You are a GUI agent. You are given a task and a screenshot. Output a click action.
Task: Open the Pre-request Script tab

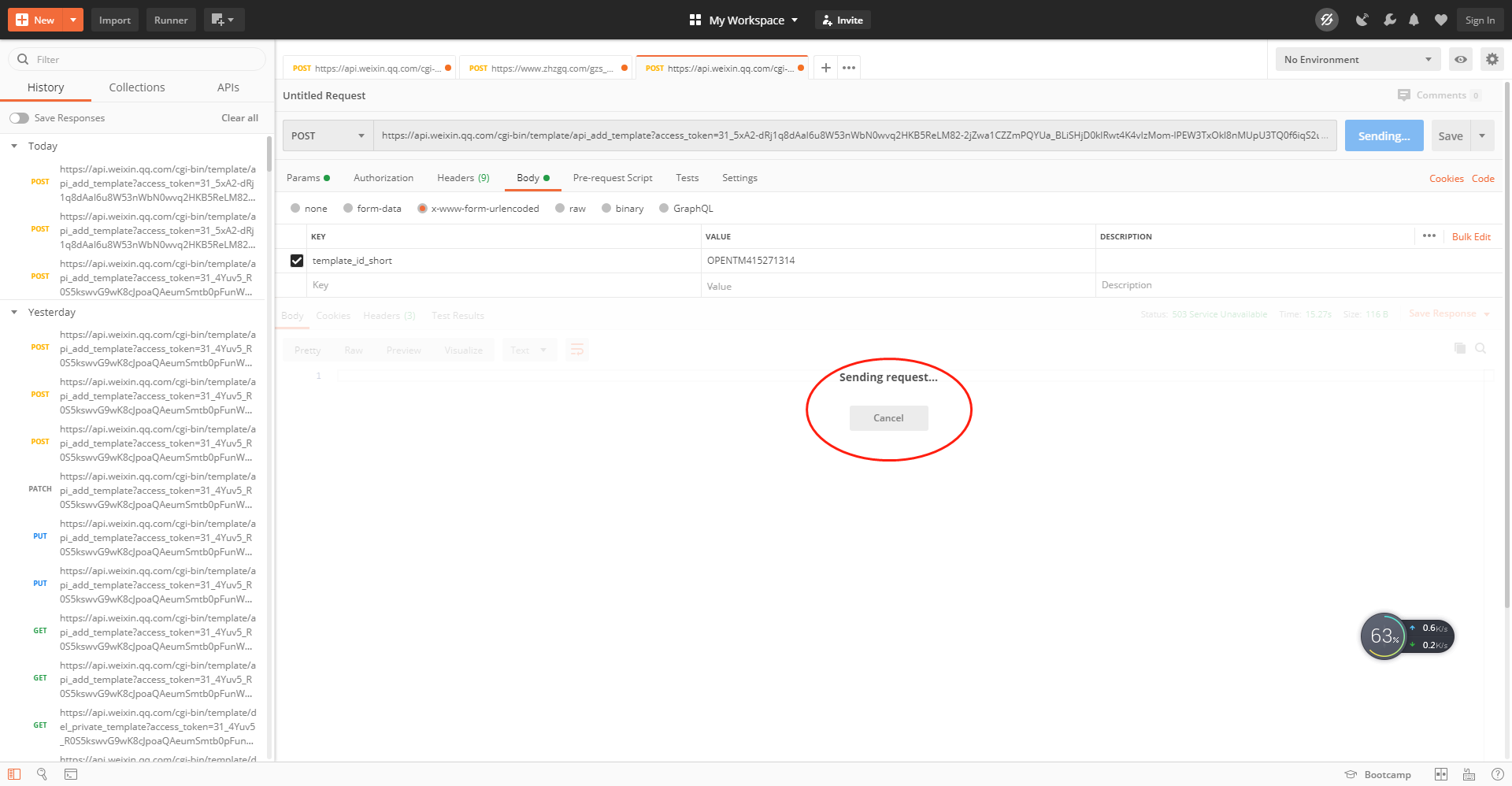(x=613, y=178)
